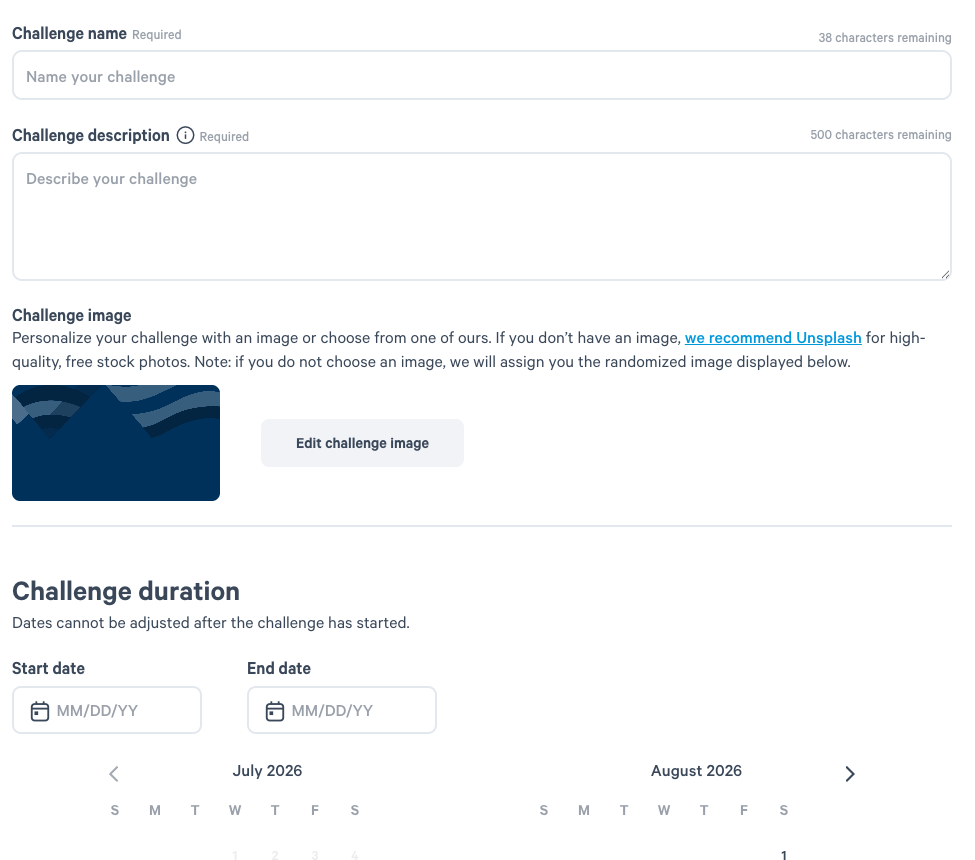Select the challenge image thumbnail
The image size is (975, 860).
(116, 443)
